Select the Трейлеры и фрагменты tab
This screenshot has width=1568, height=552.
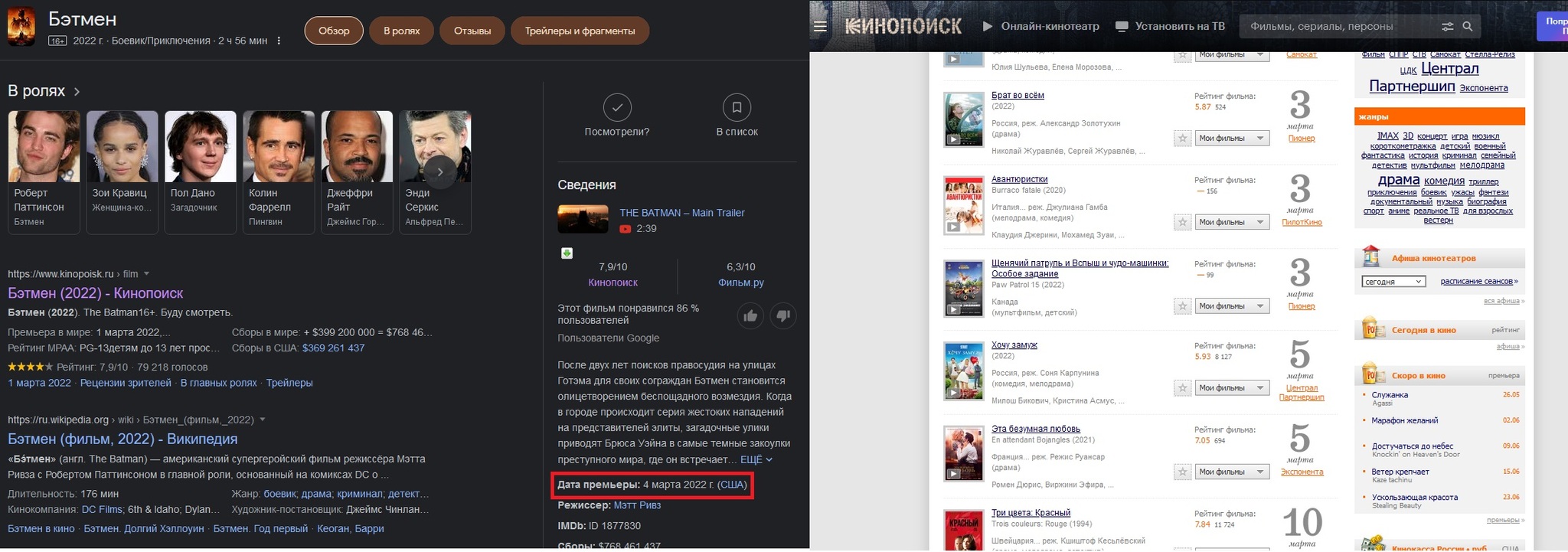point(580,31)
